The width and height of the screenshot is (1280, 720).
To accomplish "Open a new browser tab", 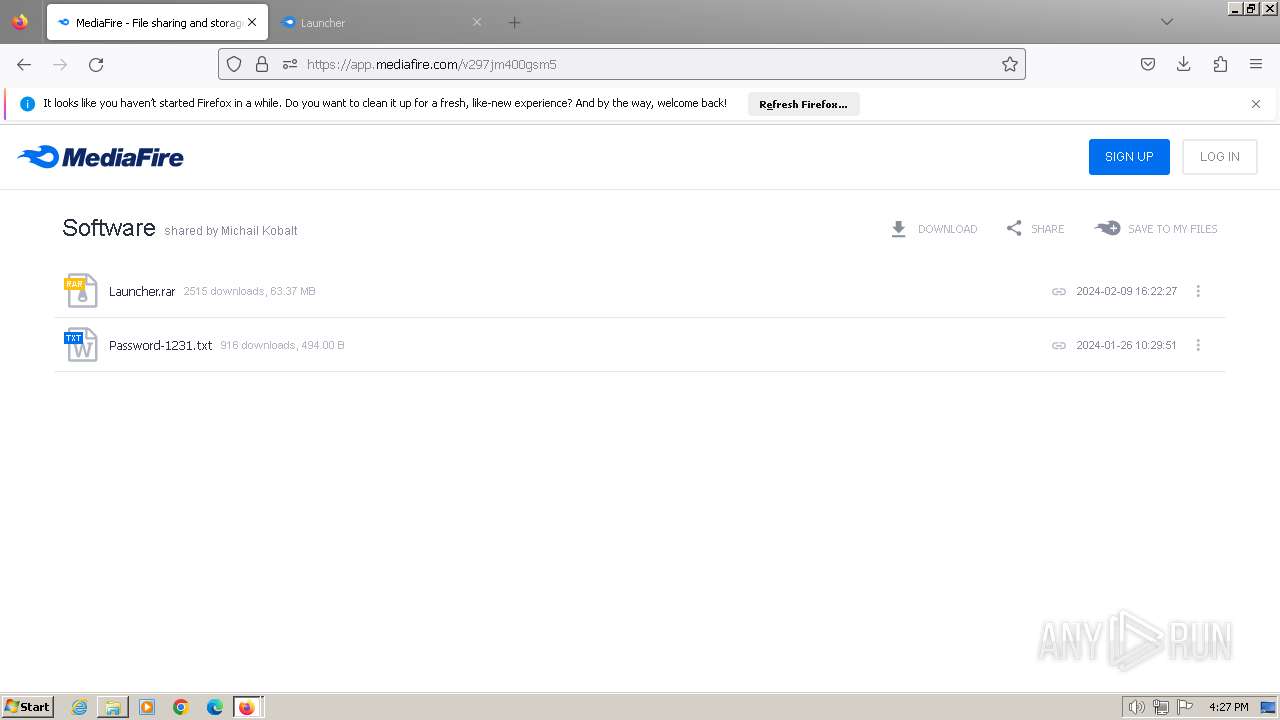I will (x=514, y=22).
